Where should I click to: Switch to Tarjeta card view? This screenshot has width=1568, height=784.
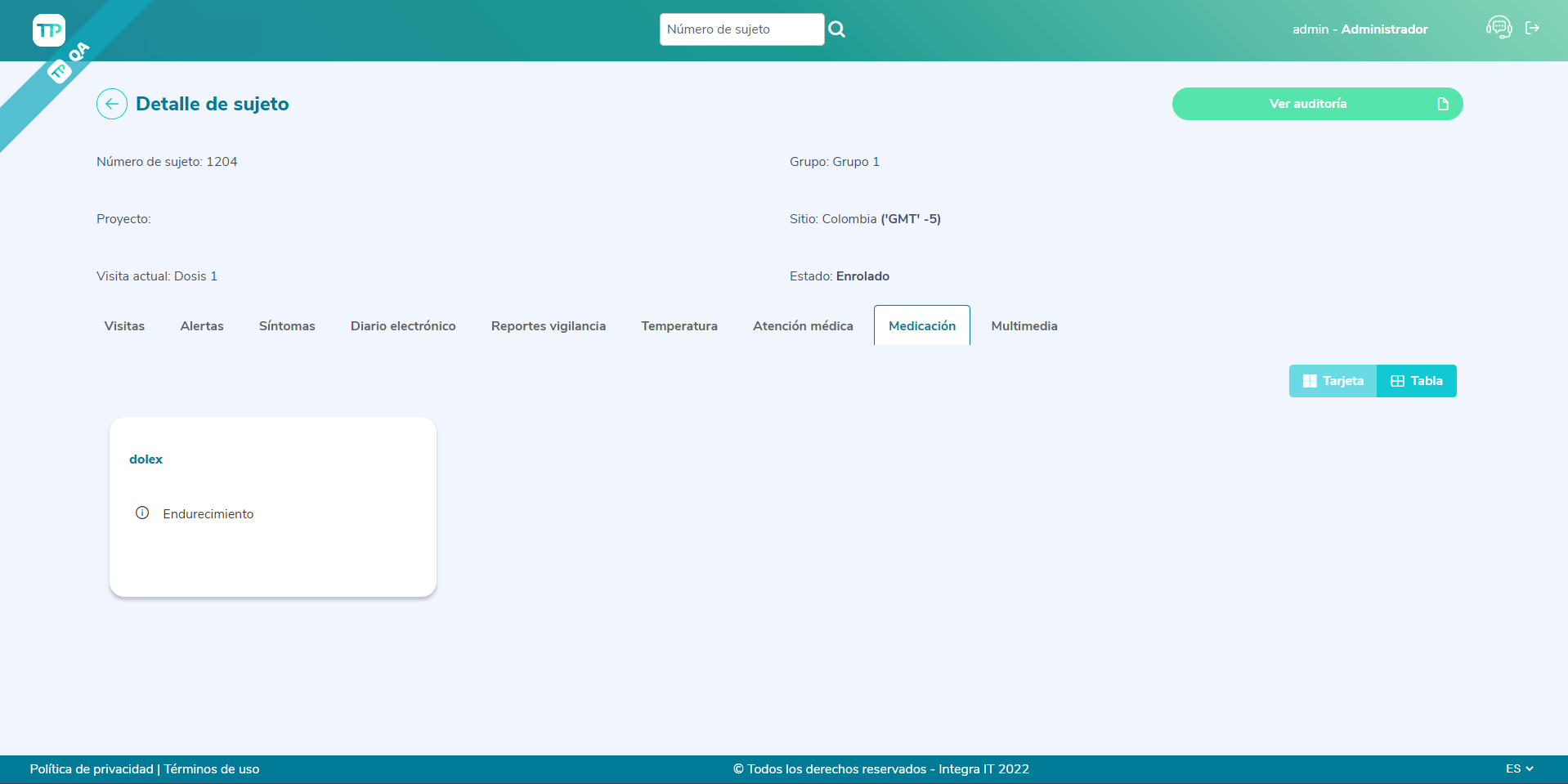pos(1333,381)
